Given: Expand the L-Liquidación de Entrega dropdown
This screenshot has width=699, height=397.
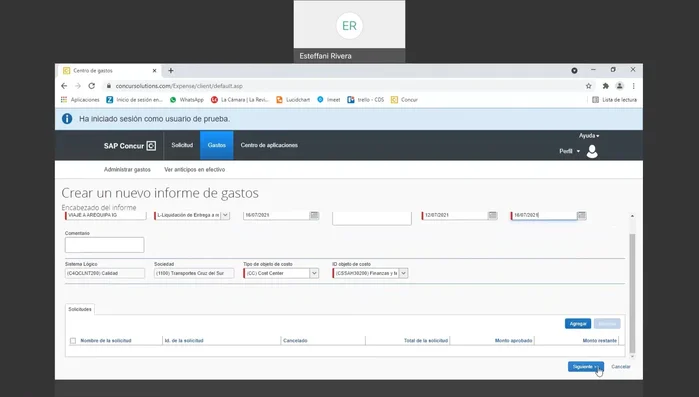Looking at the screenshot, I should tap(226, 215).
